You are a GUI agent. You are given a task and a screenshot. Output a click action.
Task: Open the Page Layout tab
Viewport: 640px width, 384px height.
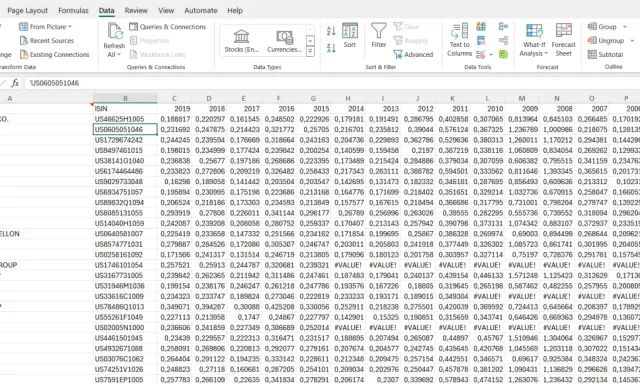[27, 10]
